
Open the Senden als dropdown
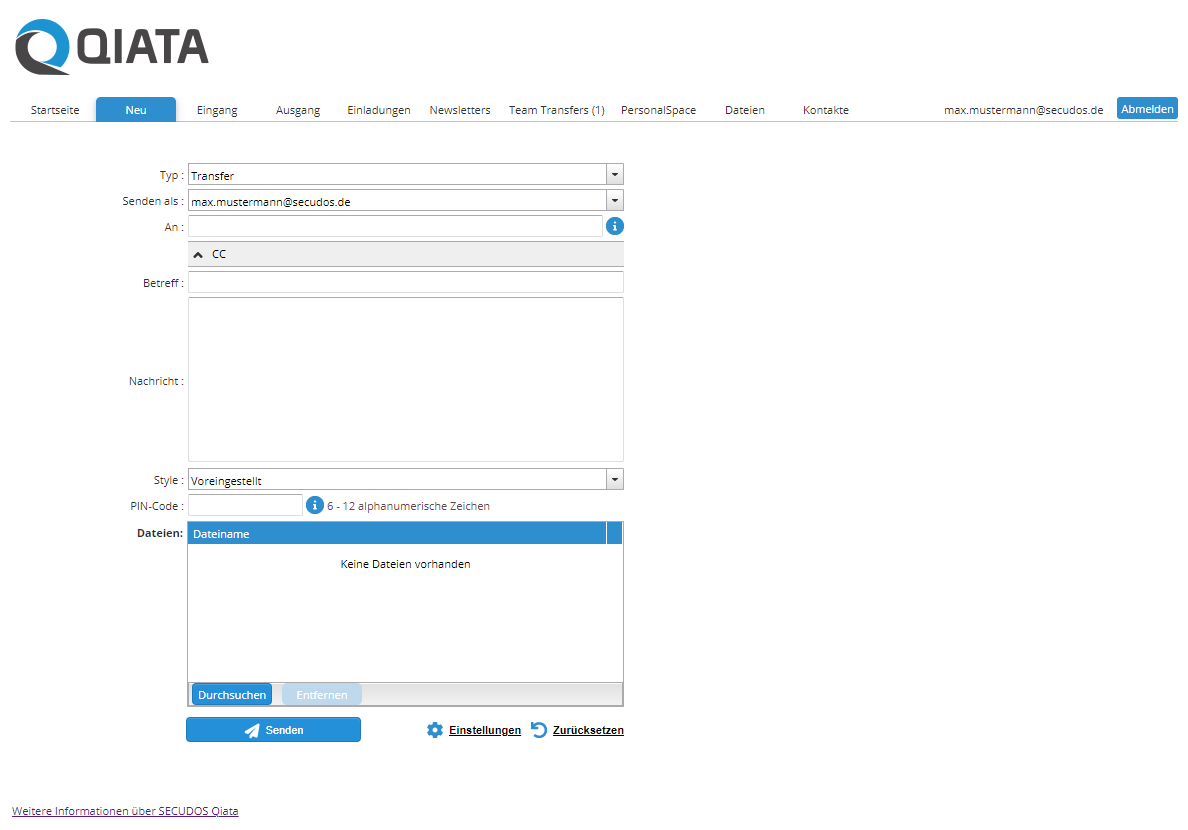(x=614, y=200)
